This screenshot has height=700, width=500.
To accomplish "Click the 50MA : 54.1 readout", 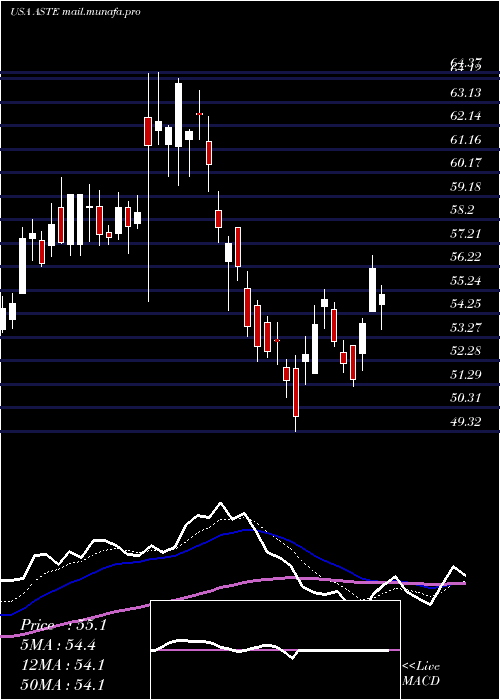I will click(x=62, y=684).
